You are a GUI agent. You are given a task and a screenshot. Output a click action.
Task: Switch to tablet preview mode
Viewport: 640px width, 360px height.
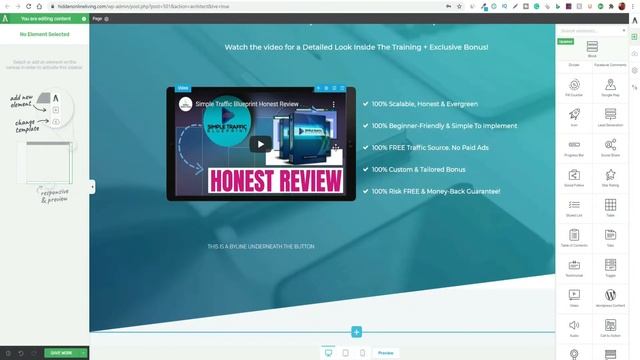[x=345, y=353]
